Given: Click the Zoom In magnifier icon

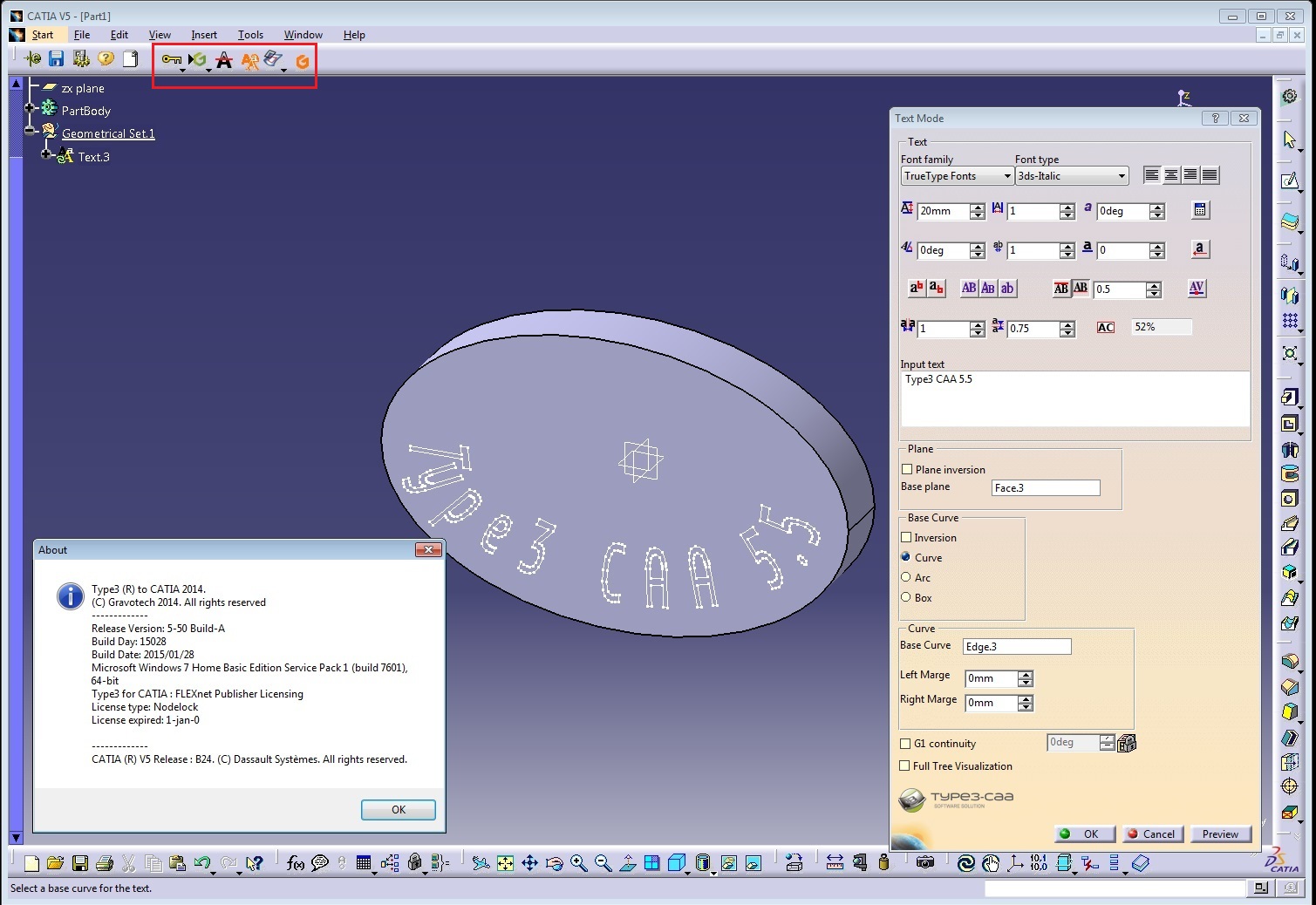Looking at the screenshot, I should point(578,863).
